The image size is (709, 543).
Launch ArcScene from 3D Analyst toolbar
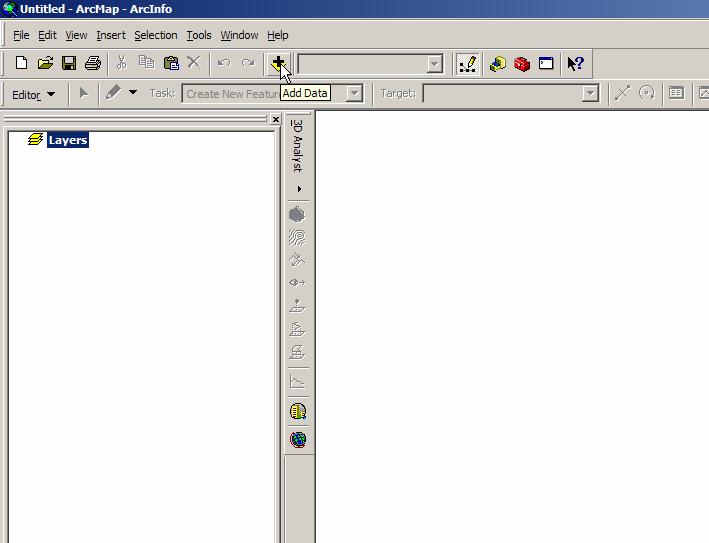tap(298, 411)
